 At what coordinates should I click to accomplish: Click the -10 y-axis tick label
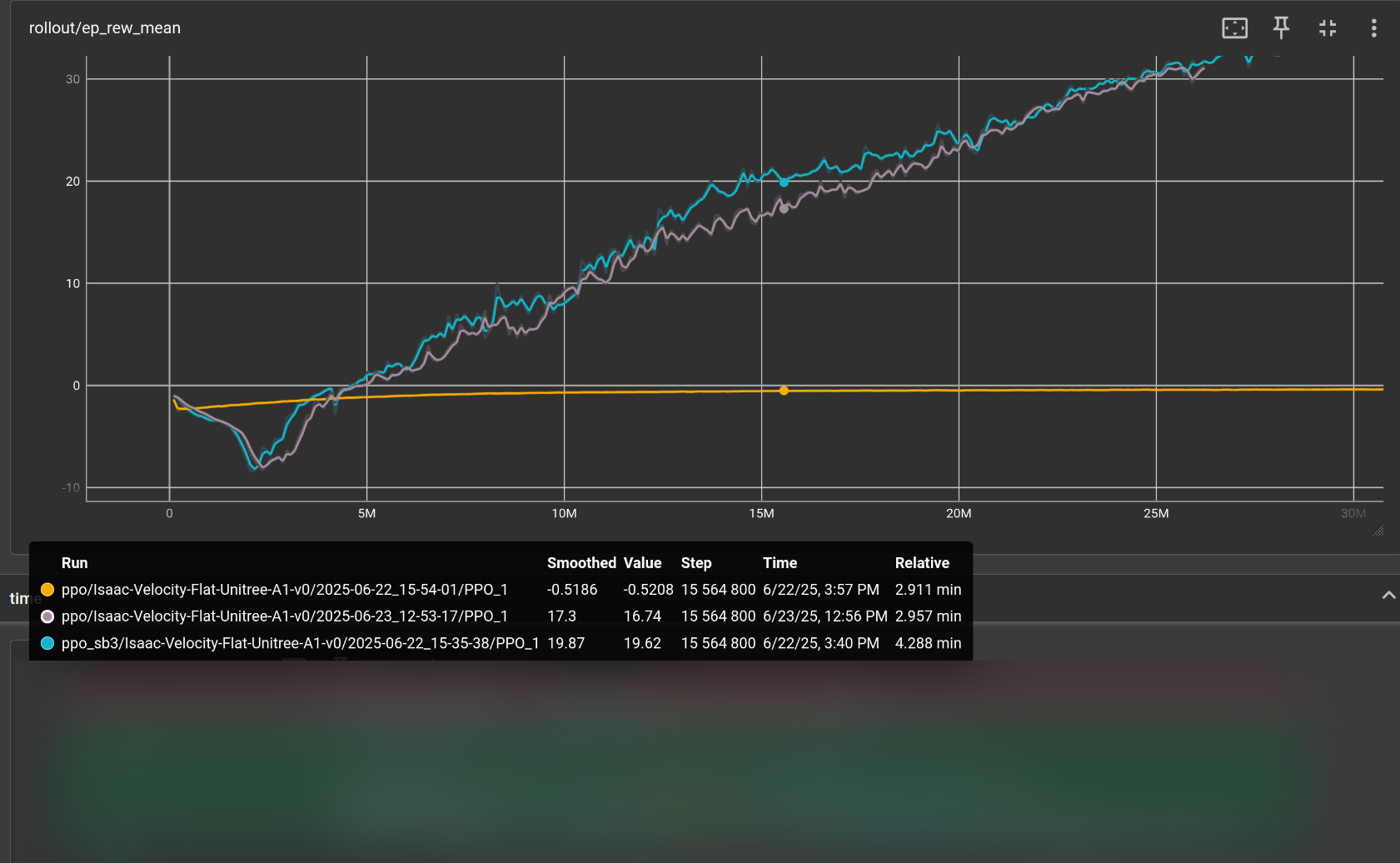[x=71, y=488]
